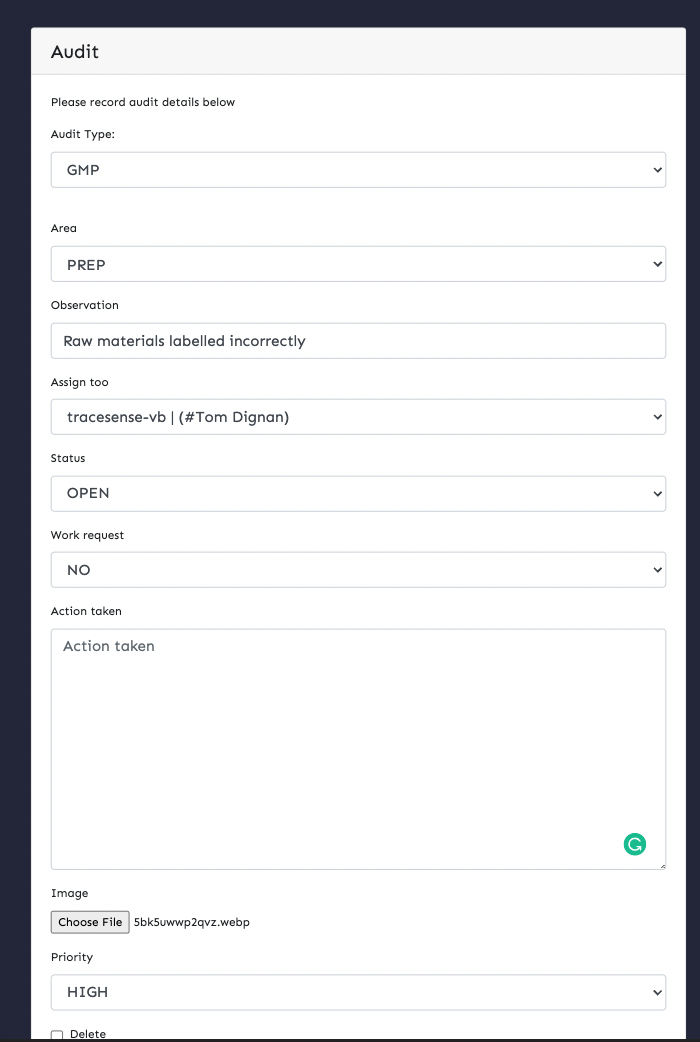Viewport: 700px width, 1042px height.
Task: Tick the Delete checkbox
Action: (x=57, y=1035)
